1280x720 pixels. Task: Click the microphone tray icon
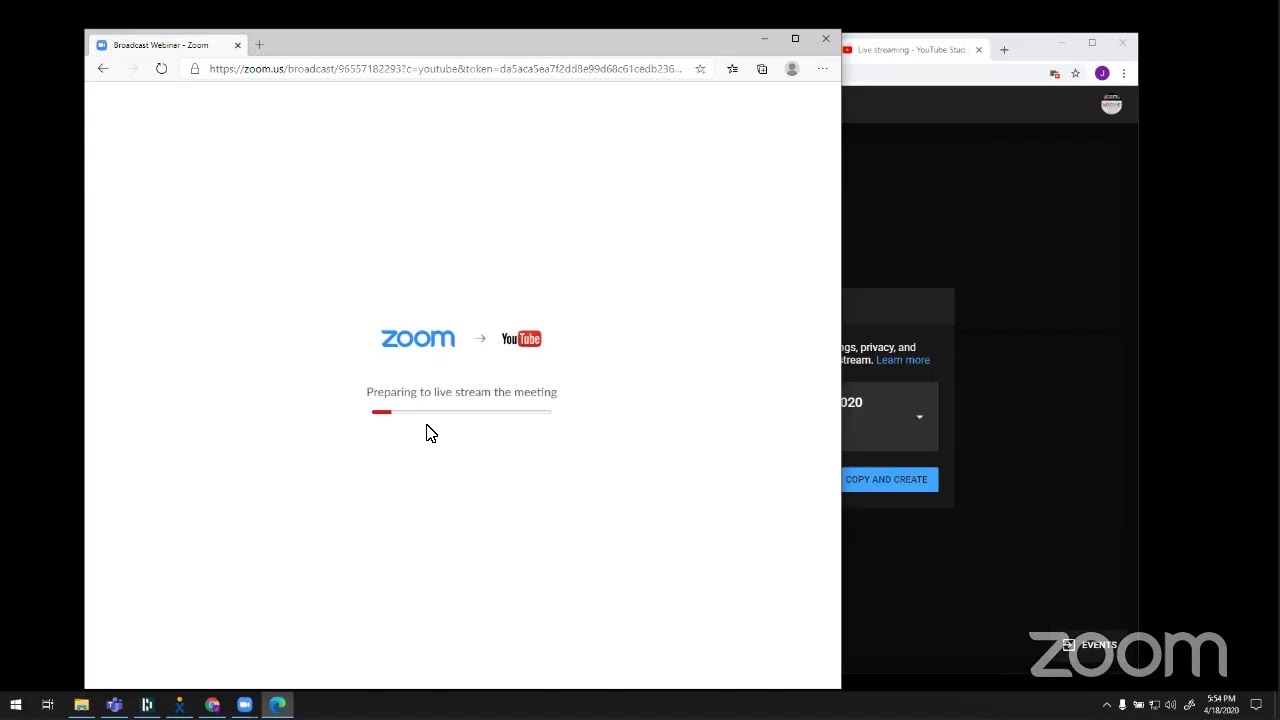tap(1122, 705)
